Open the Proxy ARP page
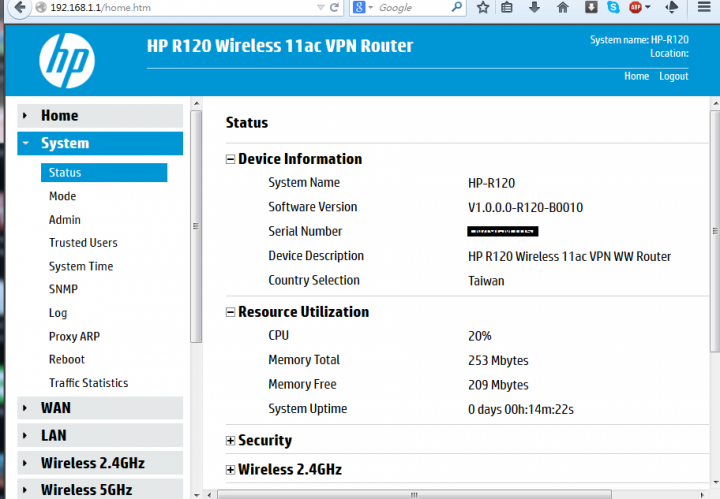 [x=74, y=336]
